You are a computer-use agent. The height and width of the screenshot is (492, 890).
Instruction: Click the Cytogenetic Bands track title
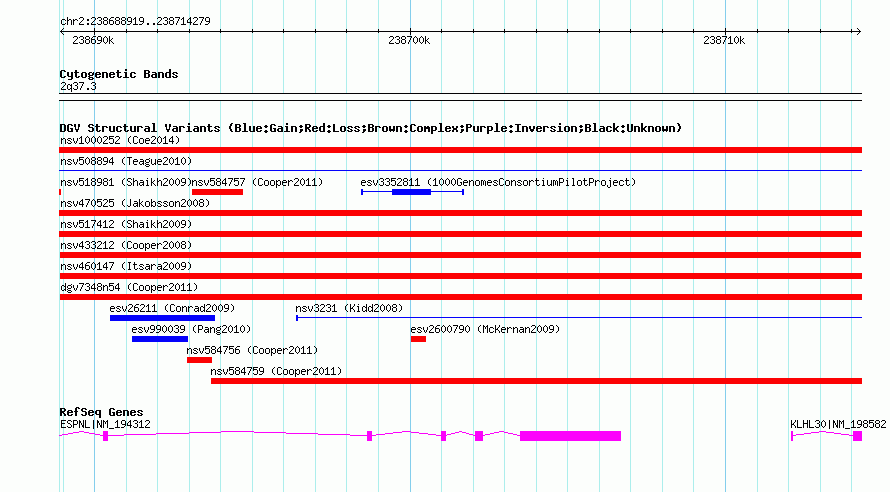[x=119, y=74]
